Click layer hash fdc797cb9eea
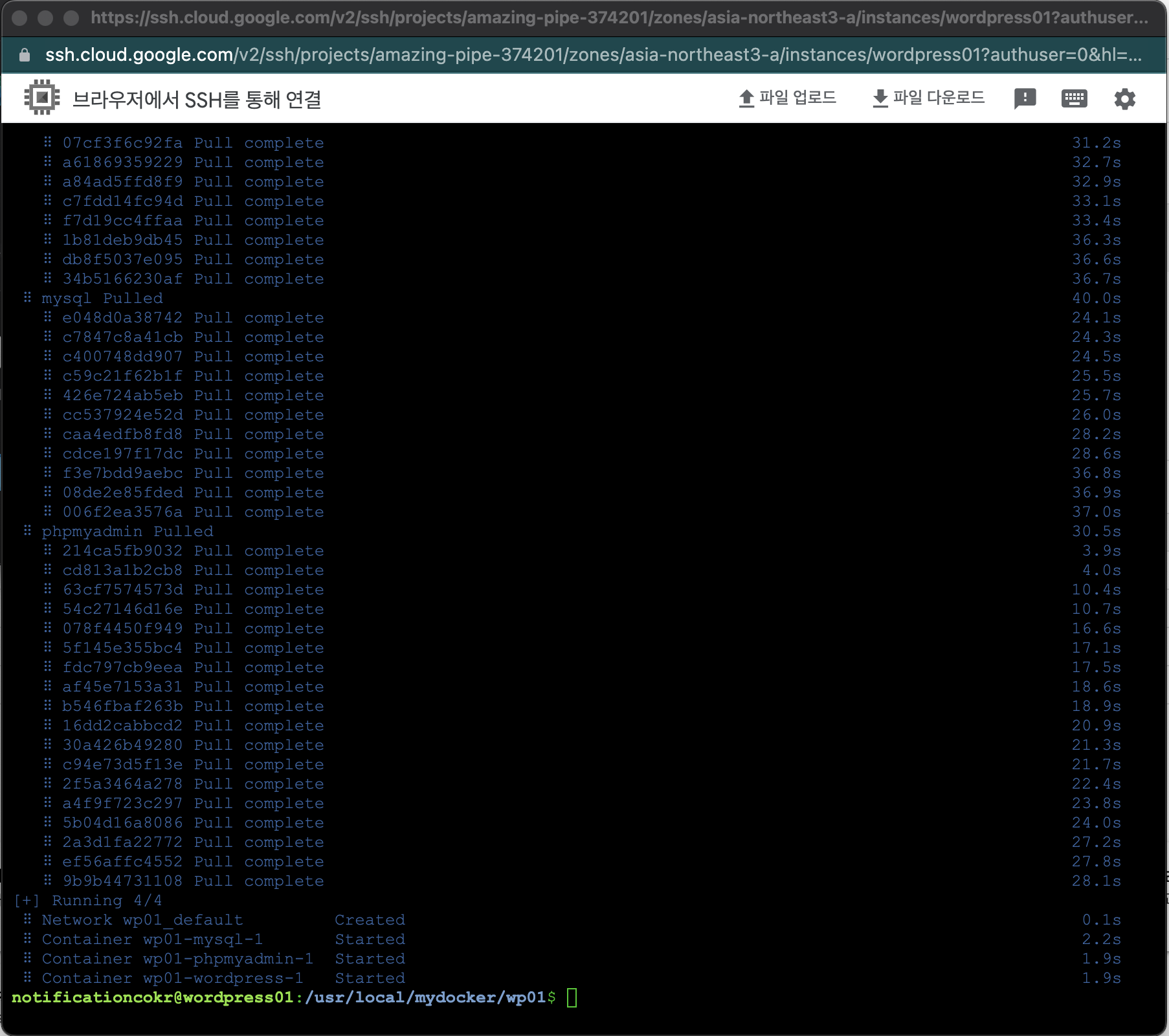Screen dimensions: 1169x1036 coord(122,668)
